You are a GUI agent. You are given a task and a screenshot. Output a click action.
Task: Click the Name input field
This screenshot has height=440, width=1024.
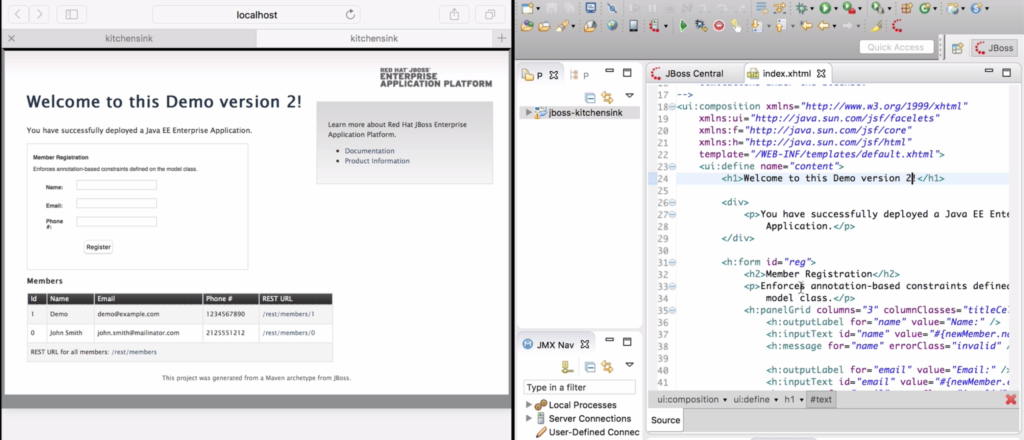coord(116,184)
